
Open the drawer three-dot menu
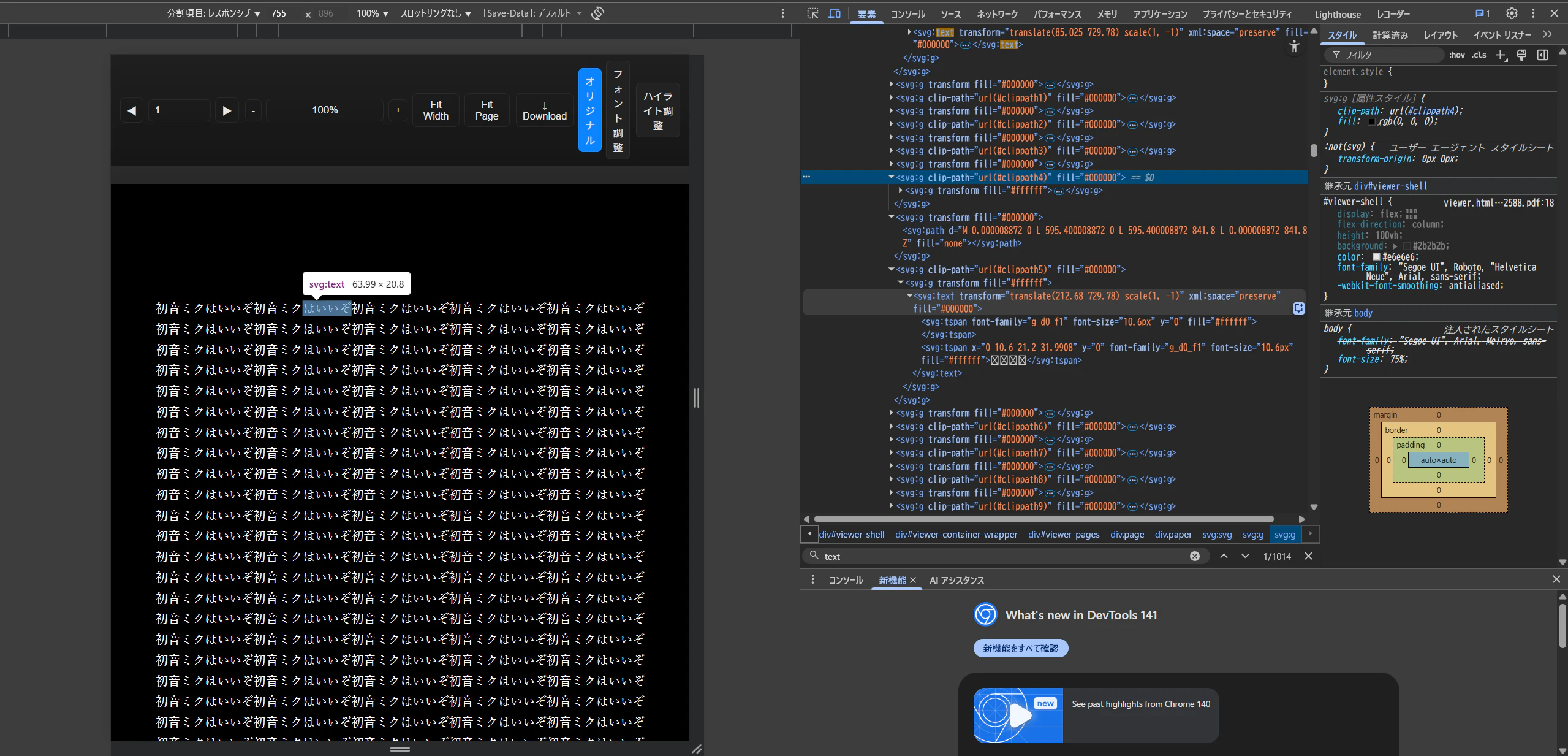pyautogui.click(x=812, y=579)
